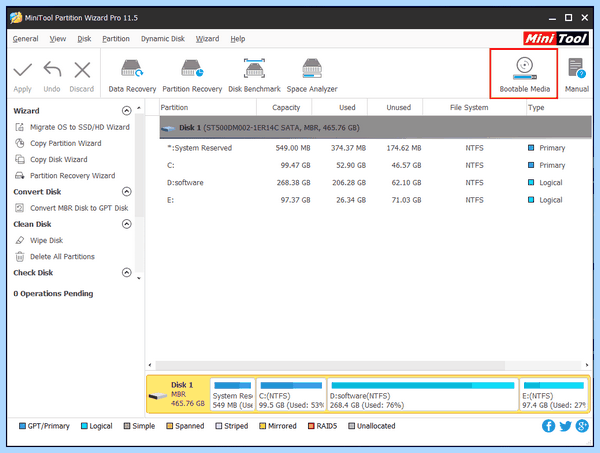
Task: Collapse the Wizard section
Action: click(126, 111)
